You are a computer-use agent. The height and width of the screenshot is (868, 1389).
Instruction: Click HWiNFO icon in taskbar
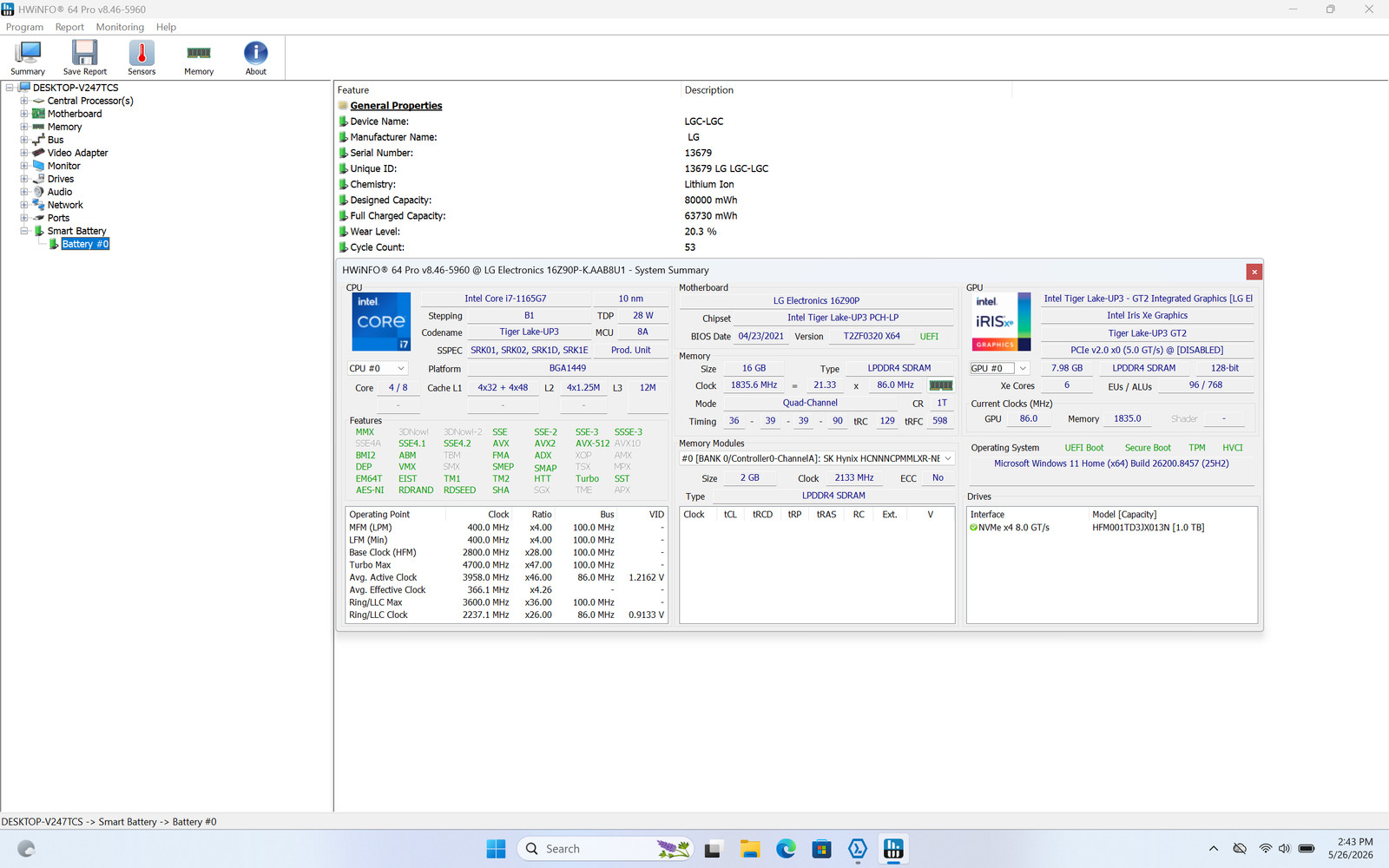click(893, 849)
